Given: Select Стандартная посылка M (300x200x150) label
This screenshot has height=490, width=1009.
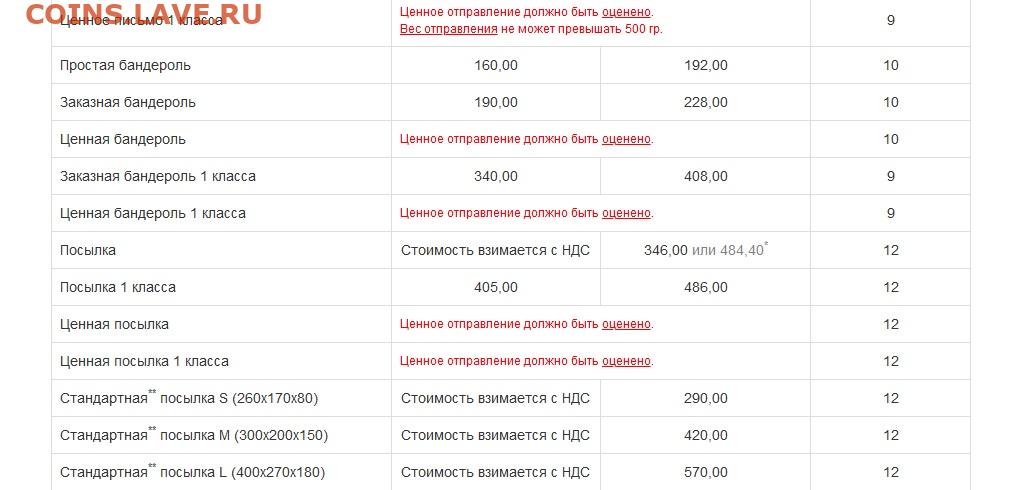Looking at the screenshot, I should coord(194,435).
